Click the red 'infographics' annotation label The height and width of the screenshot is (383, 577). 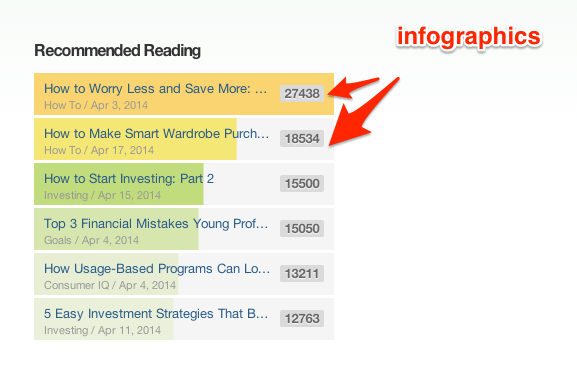469,37
